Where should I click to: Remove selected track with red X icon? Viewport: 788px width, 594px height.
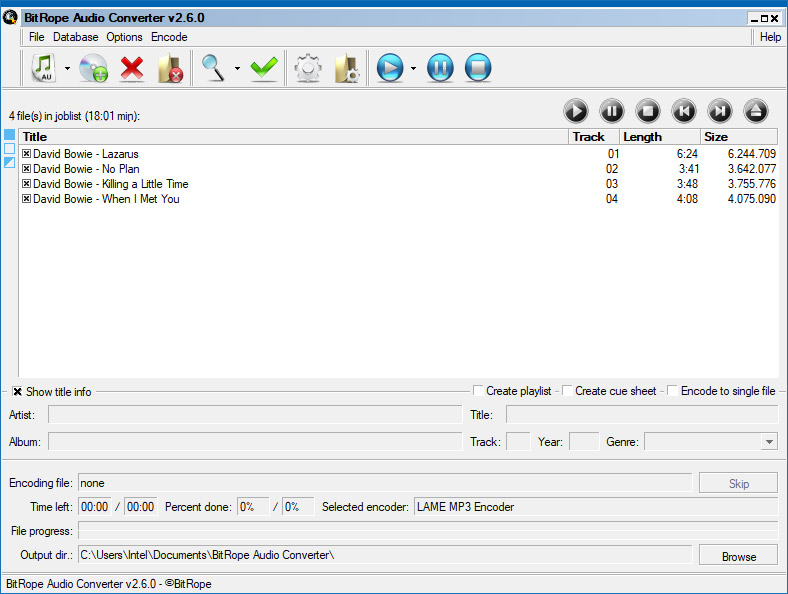point(131,68)
